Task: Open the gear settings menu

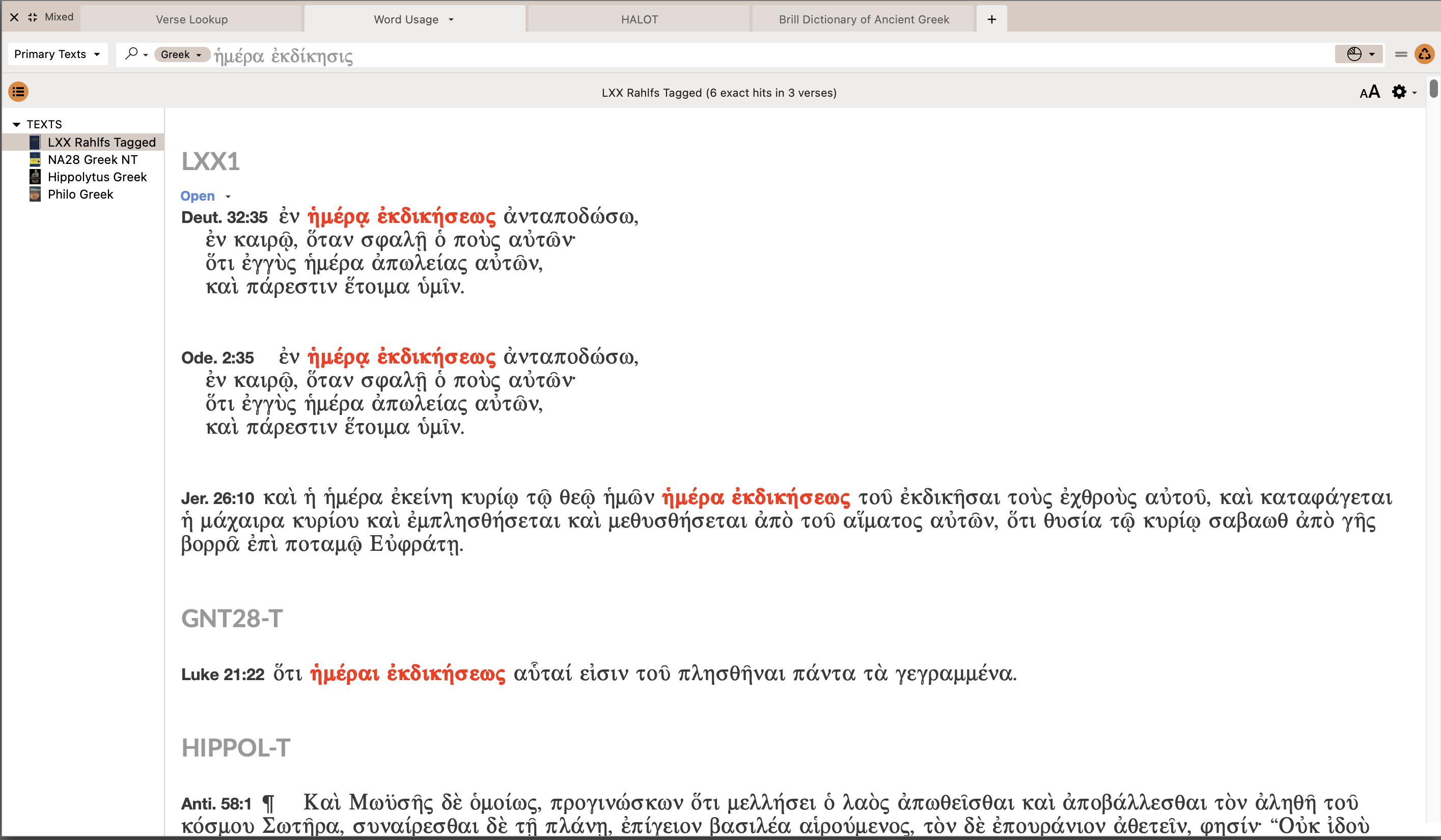Action: click(x=1400, y=92)
